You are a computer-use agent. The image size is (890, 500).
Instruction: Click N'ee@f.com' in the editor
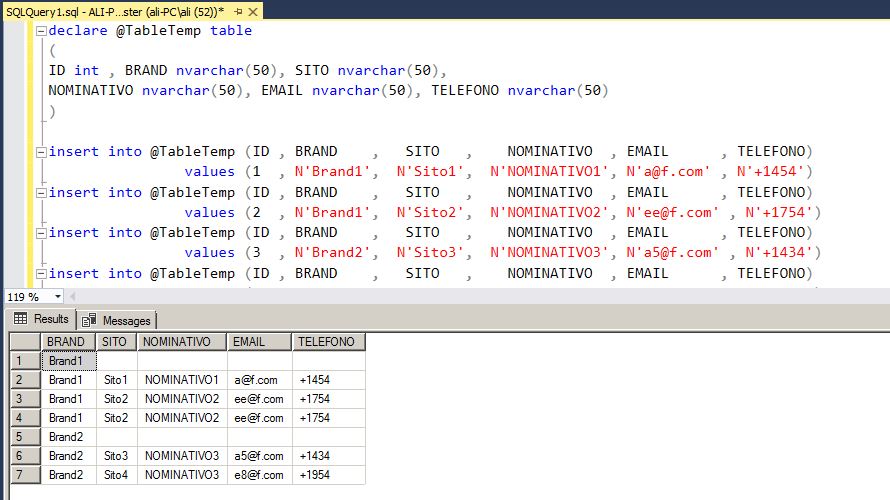click(x=673, y=212)
